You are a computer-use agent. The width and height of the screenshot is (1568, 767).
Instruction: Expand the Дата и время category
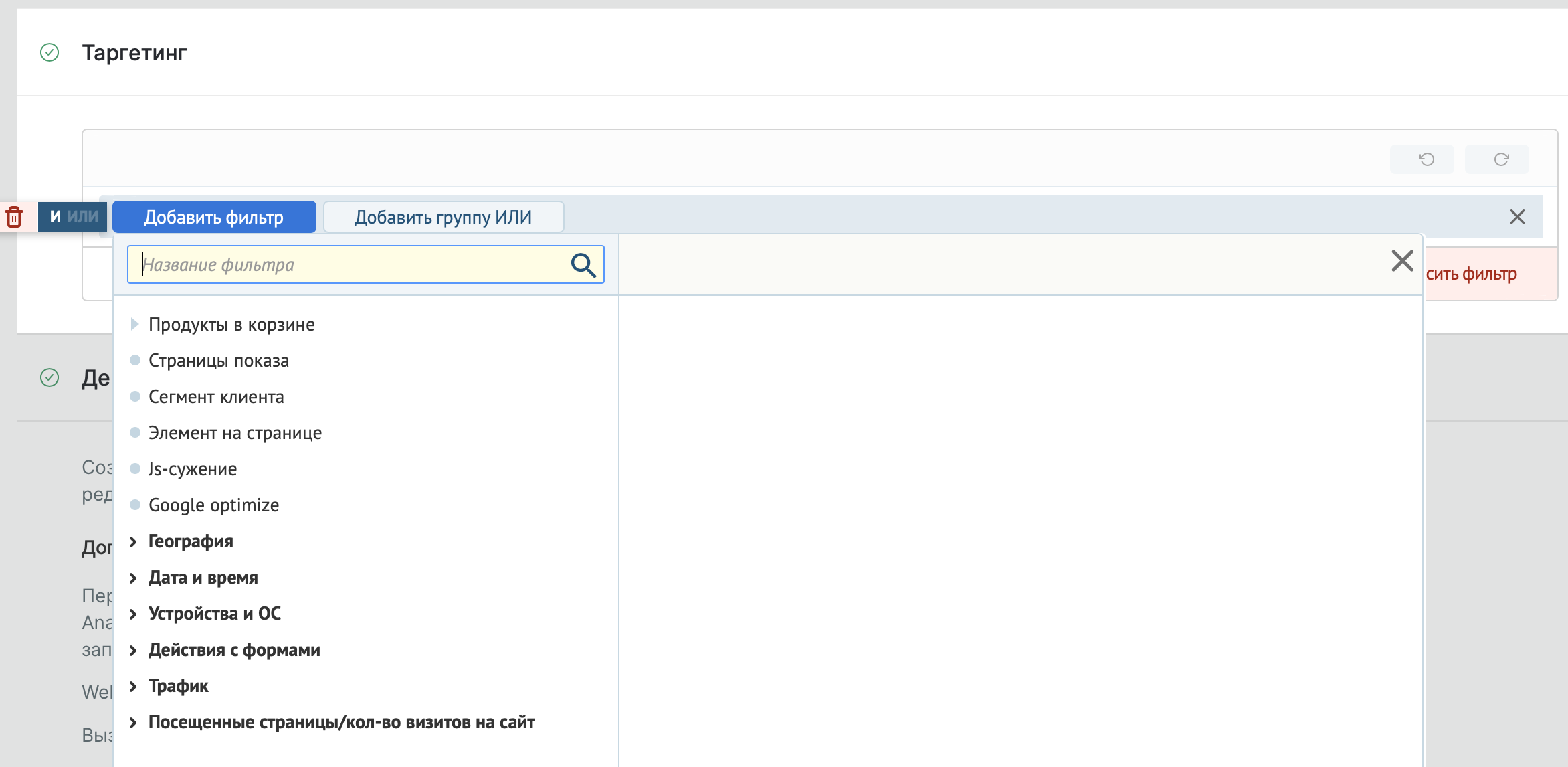tap(203, 578)
